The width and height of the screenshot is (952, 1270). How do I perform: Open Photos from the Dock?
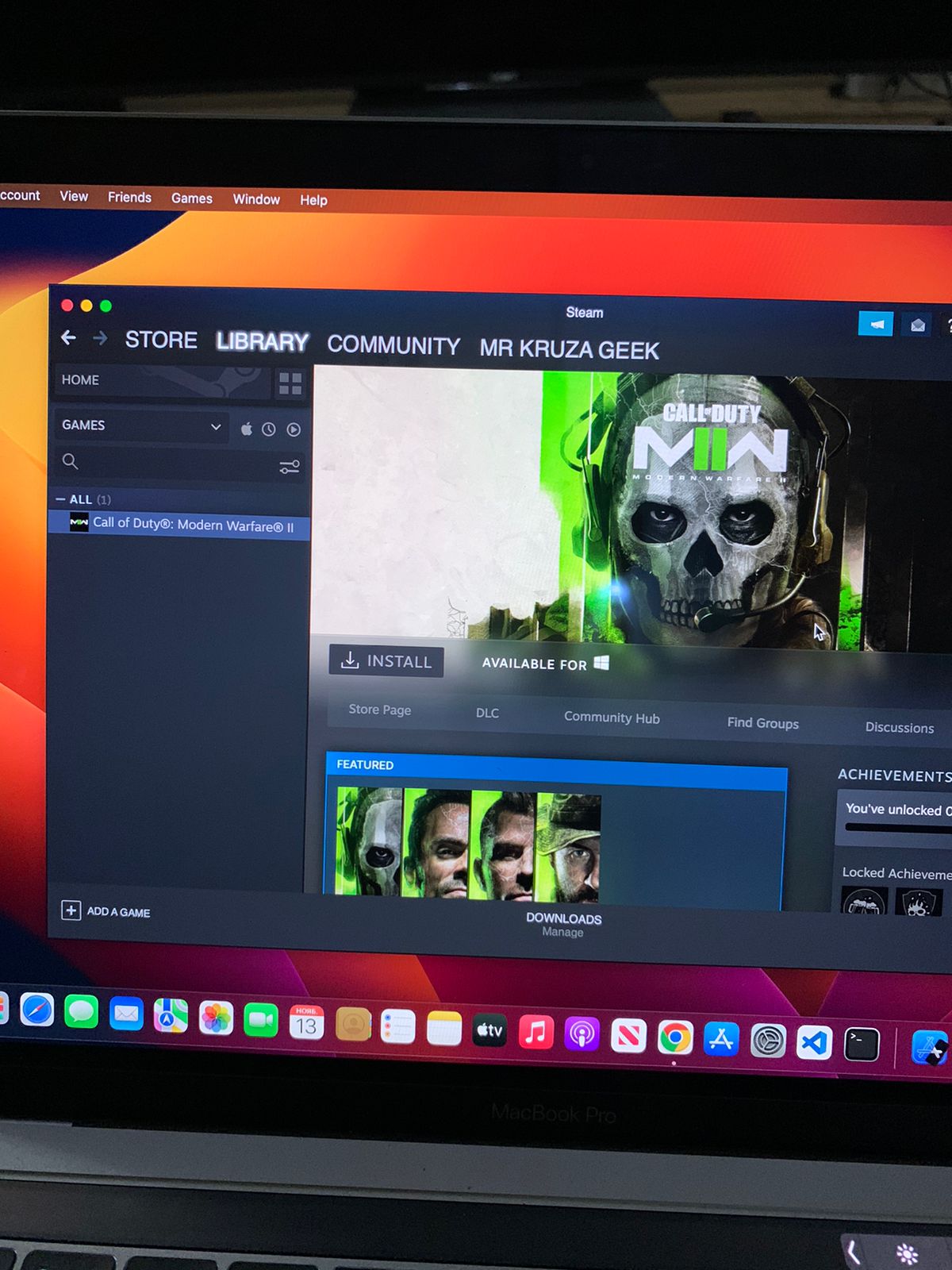click(x=216, y=1018)
